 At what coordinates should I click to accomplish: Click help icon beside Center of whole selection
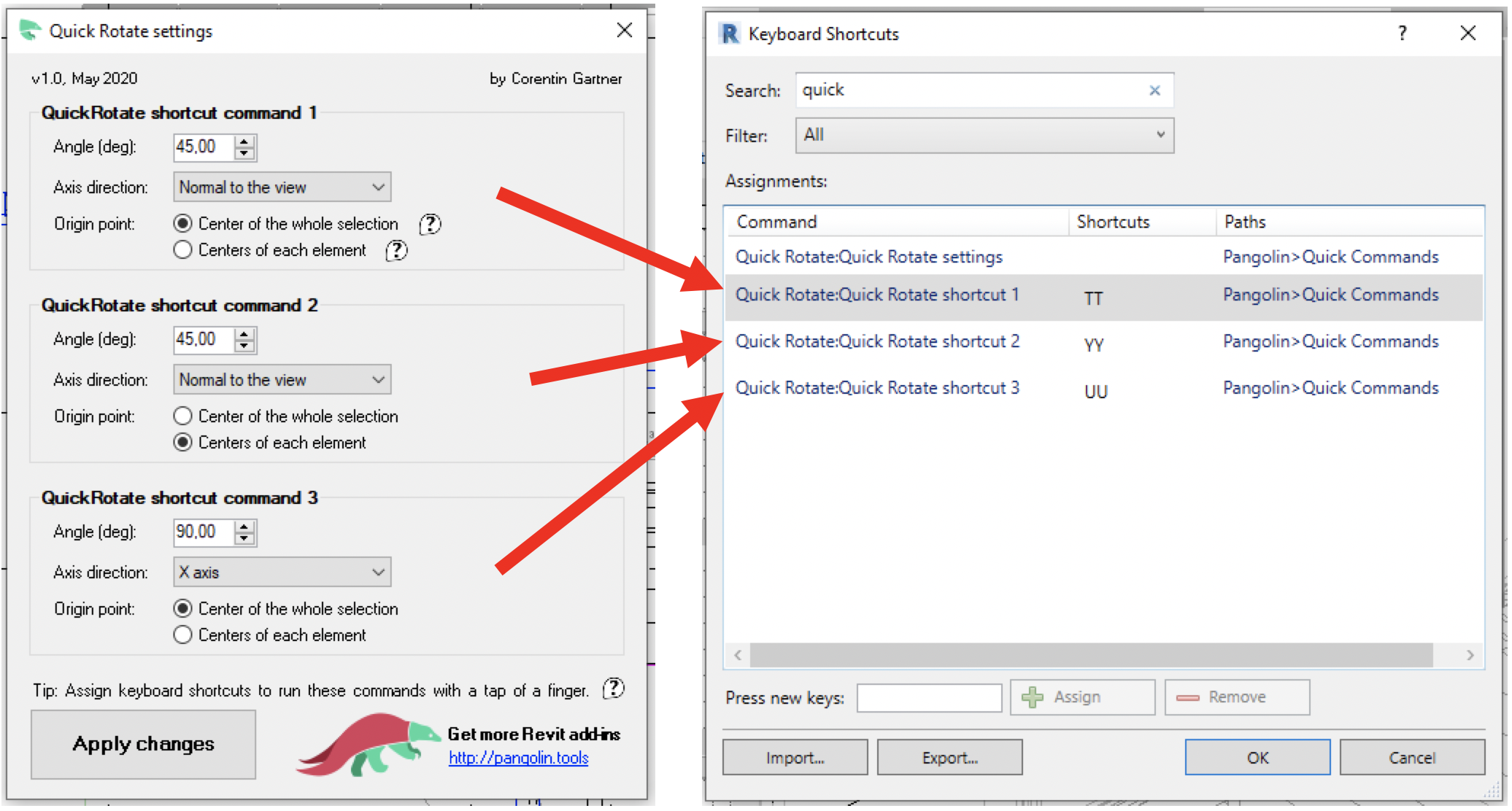[x=431, y=224]
